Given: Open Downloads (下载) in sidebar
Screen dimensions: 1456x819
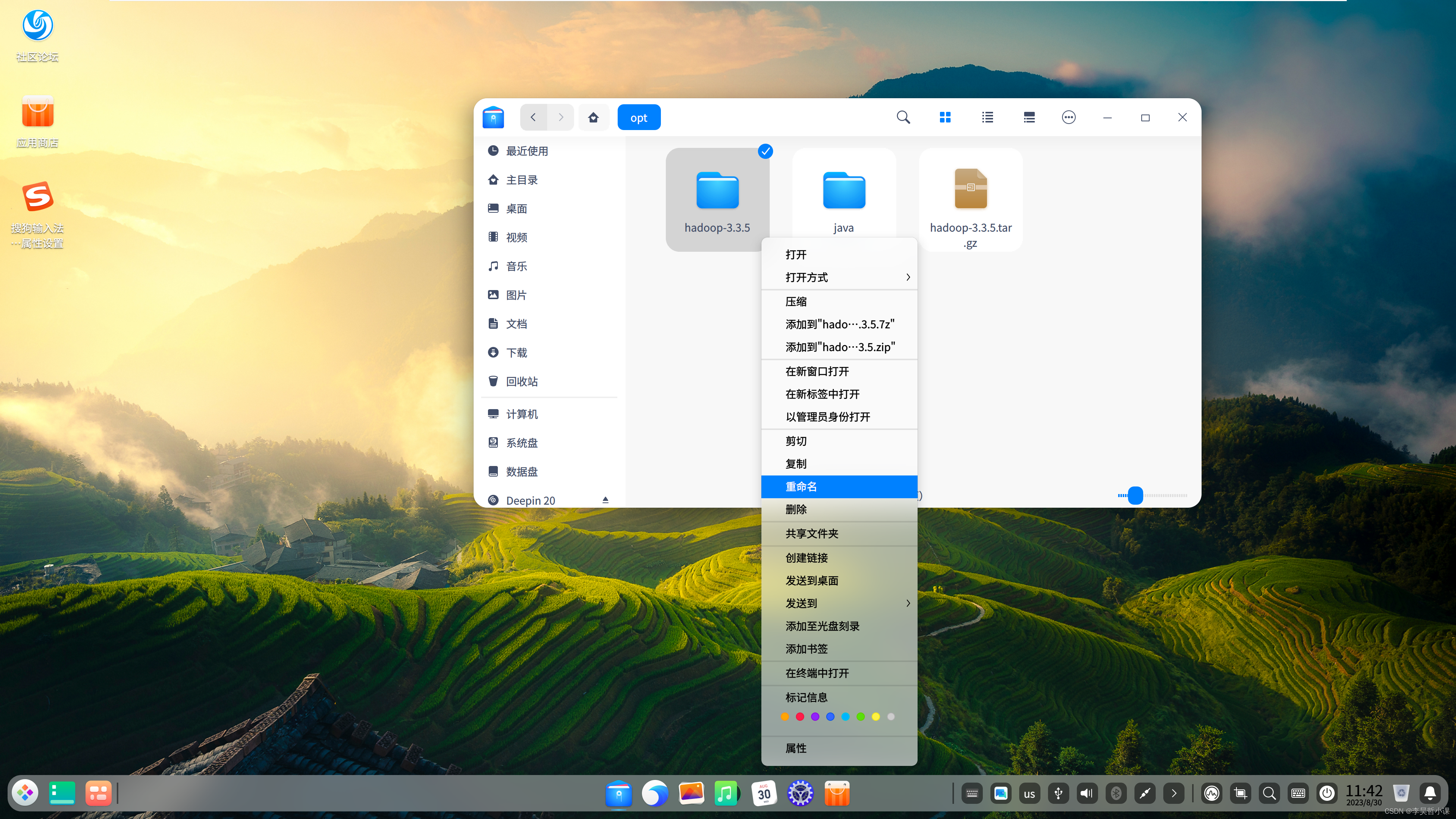Looking at the screenshot, I should 549,353.
